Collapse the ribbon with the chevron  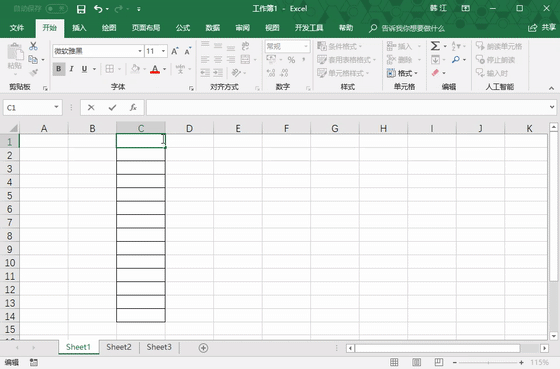coord(551,88)
